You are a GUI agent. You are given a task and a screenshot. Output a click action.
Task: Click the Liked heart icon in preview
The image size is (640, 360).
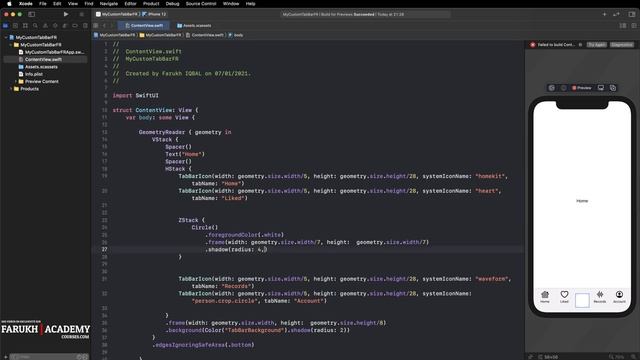click(x=564, y=294)
